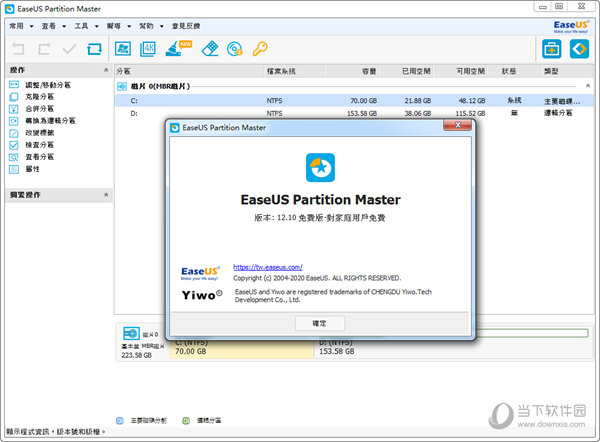Click the EaseUS logo in top-right corner
The height and width of the screenshot is (442, 600).
click(x=571, y=26)
